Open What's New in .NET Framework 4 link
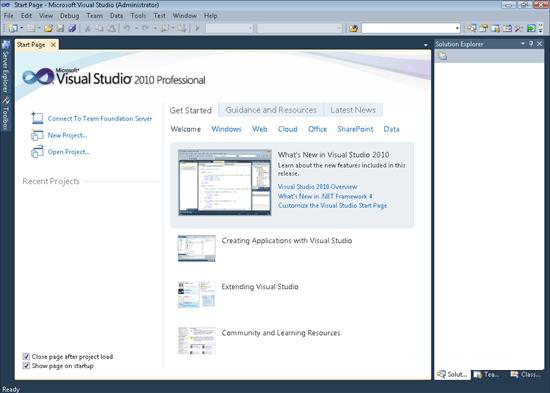The height and width of the screenshot is (393, 550). click(325, 196)
